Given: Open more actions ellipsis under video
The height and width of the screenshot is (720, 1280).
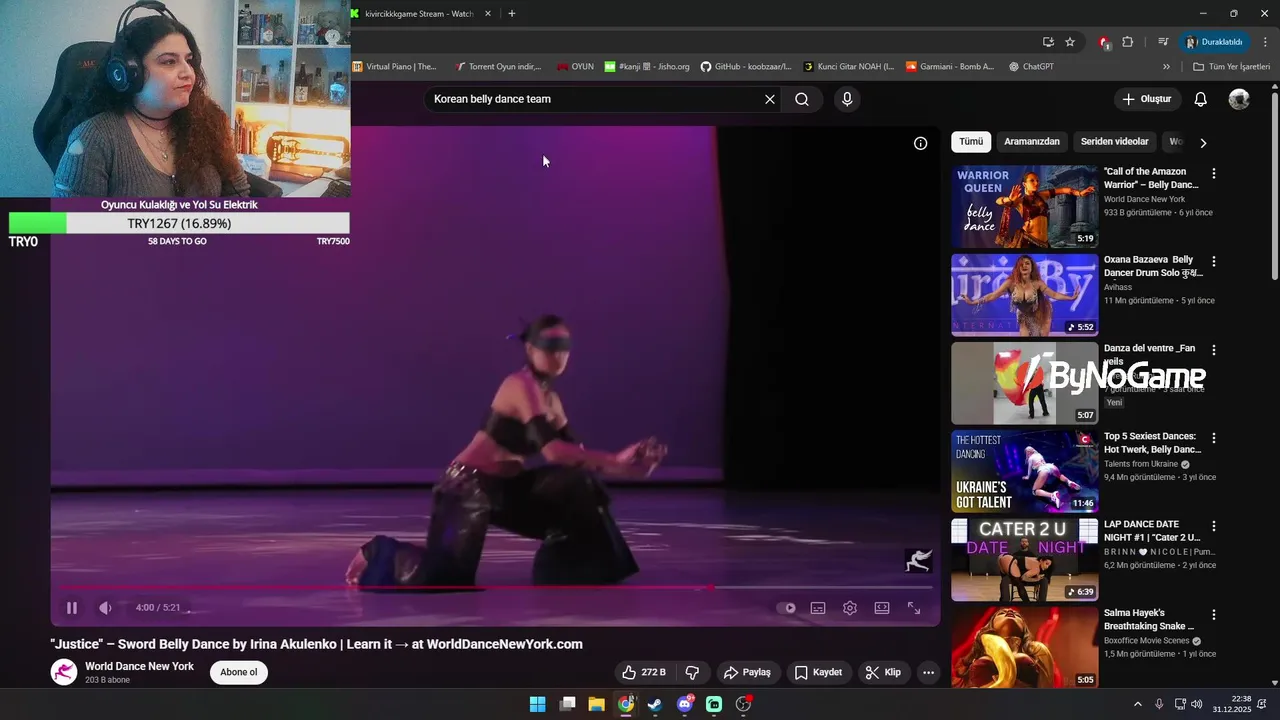Looking at the screenshot, I should click(928, 672).
